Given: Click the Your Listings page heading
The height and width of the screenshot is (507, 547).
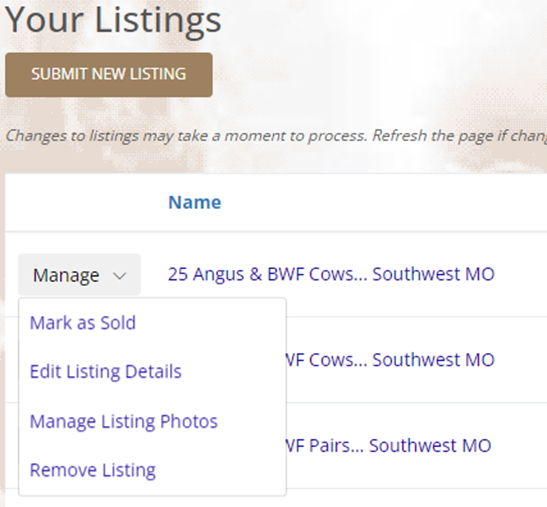Looking at the screenshot, I should pos(113,20).
